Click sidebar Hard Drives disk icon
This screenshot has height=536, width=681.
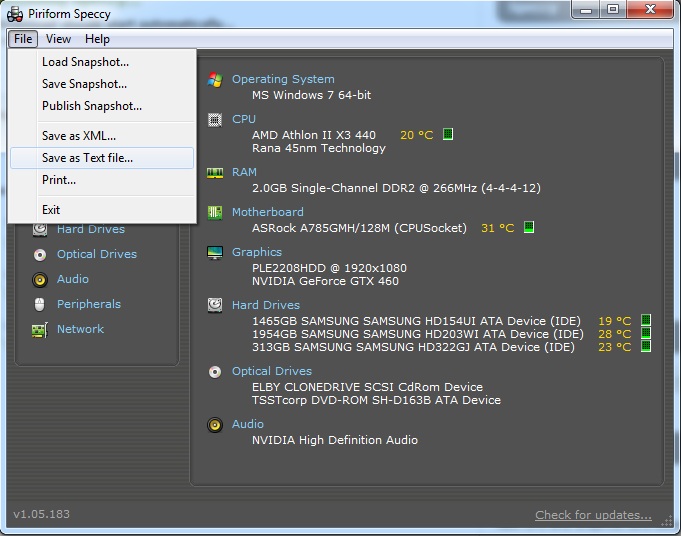(x=40, y=229)
